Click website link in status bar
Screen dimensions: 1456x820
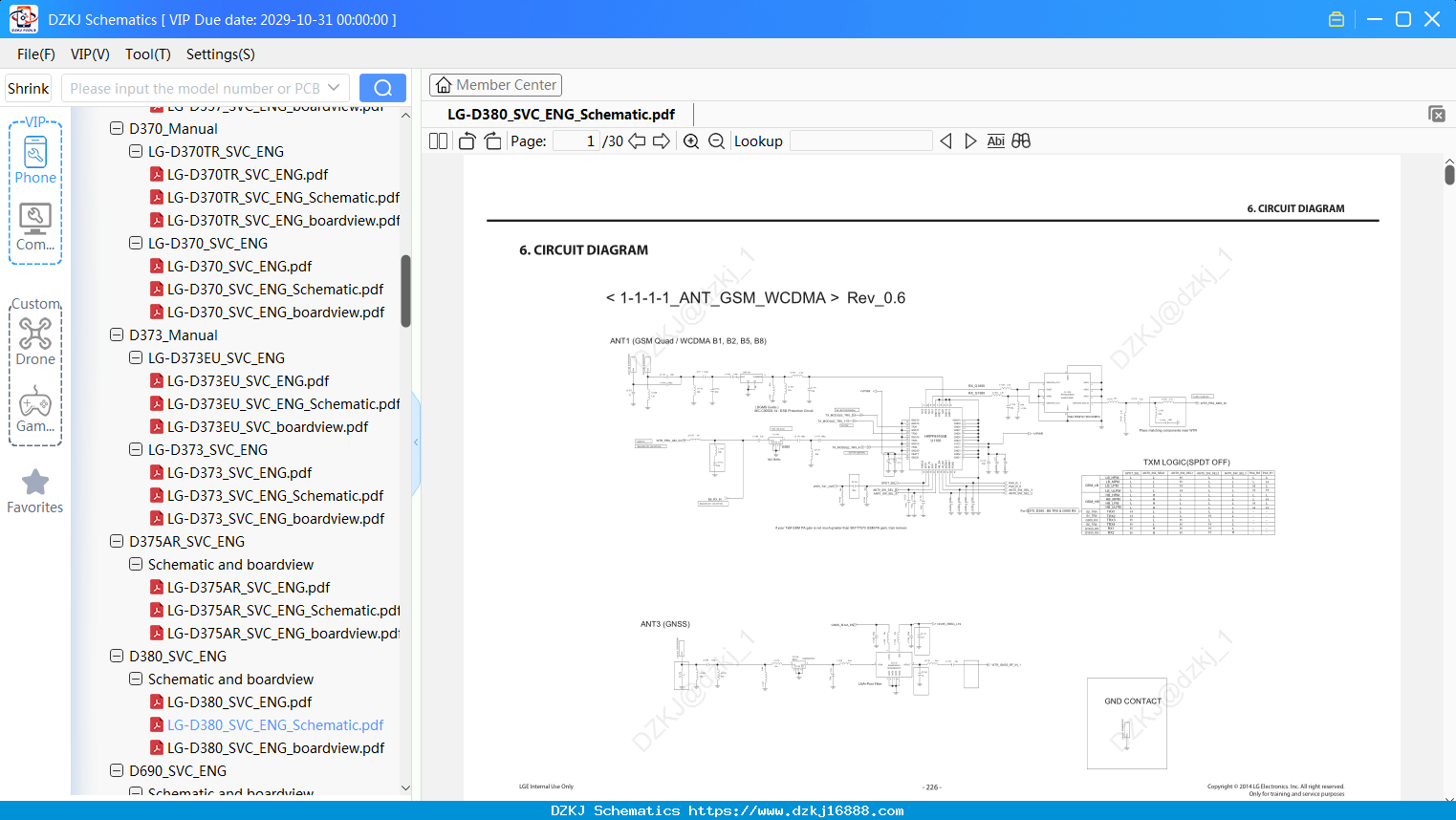[795, 810]
